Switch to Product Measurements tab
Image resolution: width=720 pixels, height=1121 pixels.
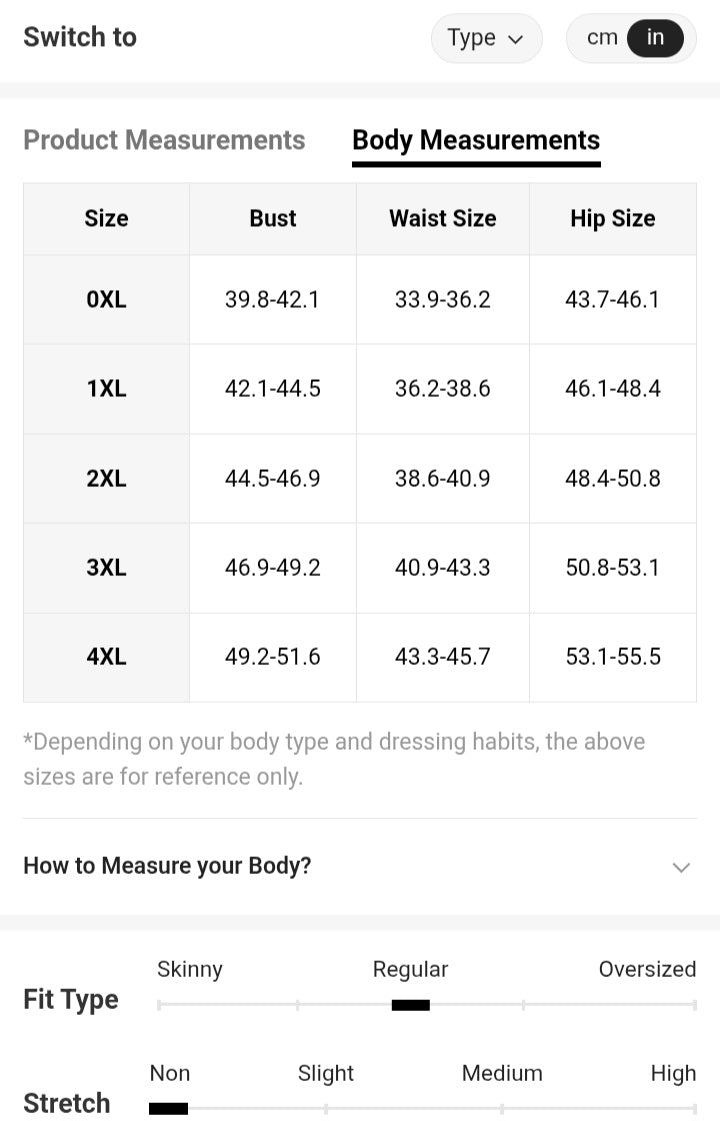click(164, 140)
